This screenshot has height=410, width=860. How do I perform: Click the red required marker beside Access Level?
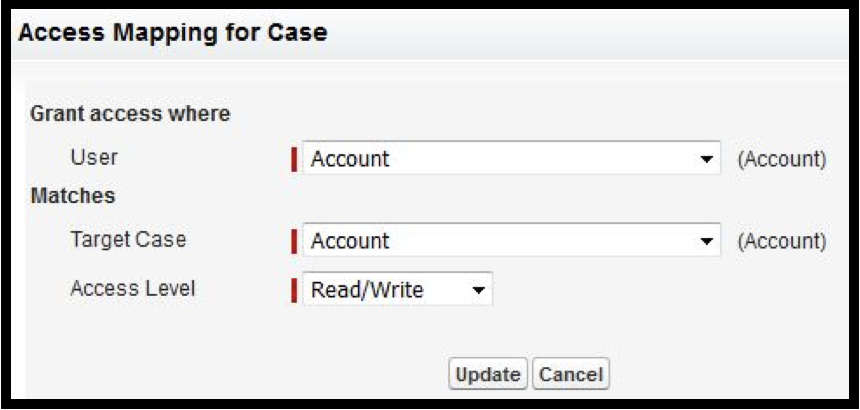pos(294,289)
